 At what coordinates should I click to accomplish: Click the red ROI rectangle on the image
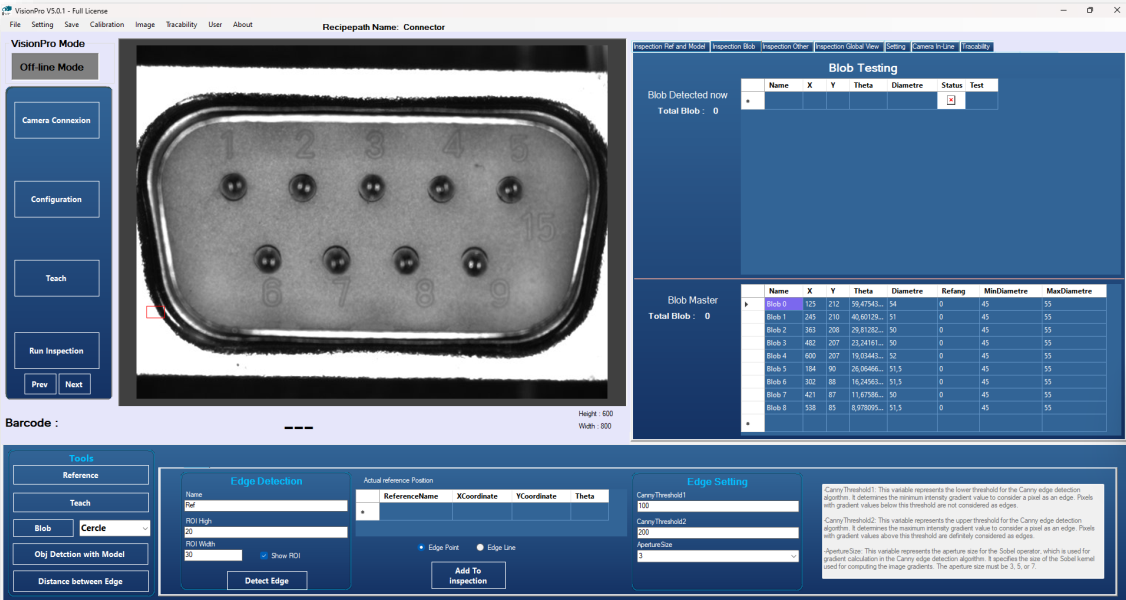click(x=155, y=312)
